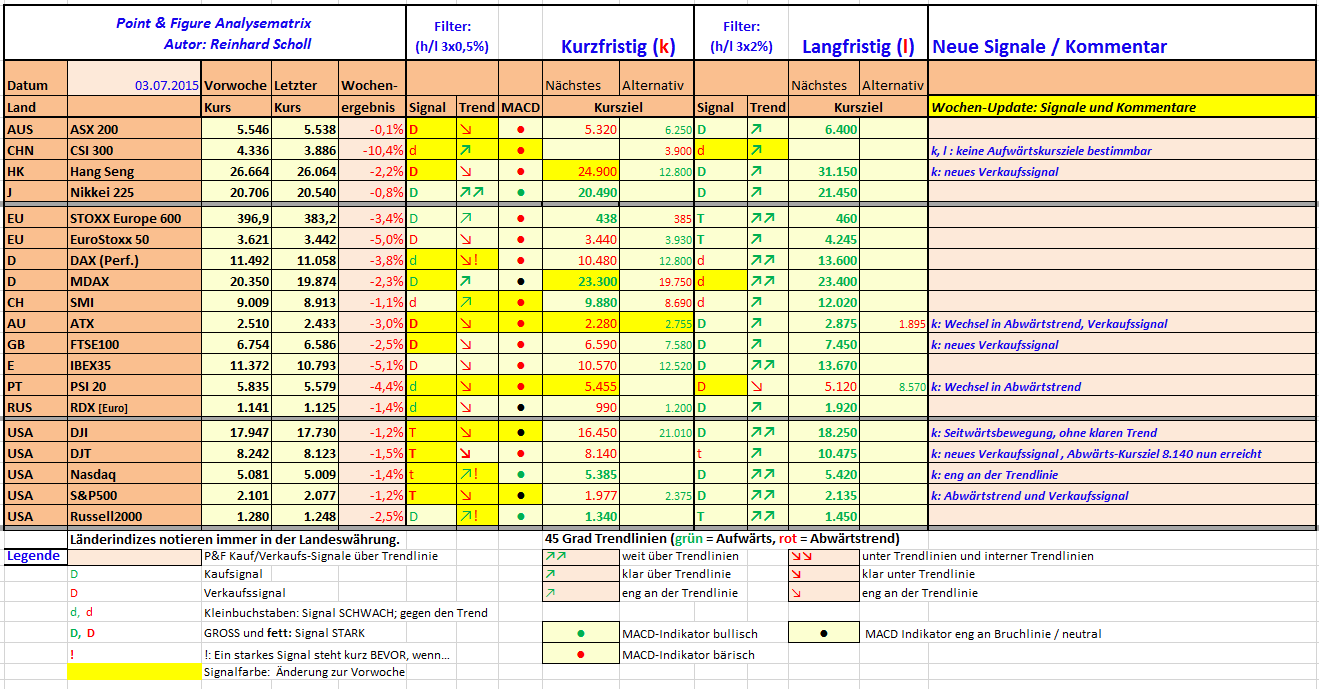Select the 'EuroStoxx 50' index name
The height and width of the screenshot is (689, 1319).
(x=110, y=240)
